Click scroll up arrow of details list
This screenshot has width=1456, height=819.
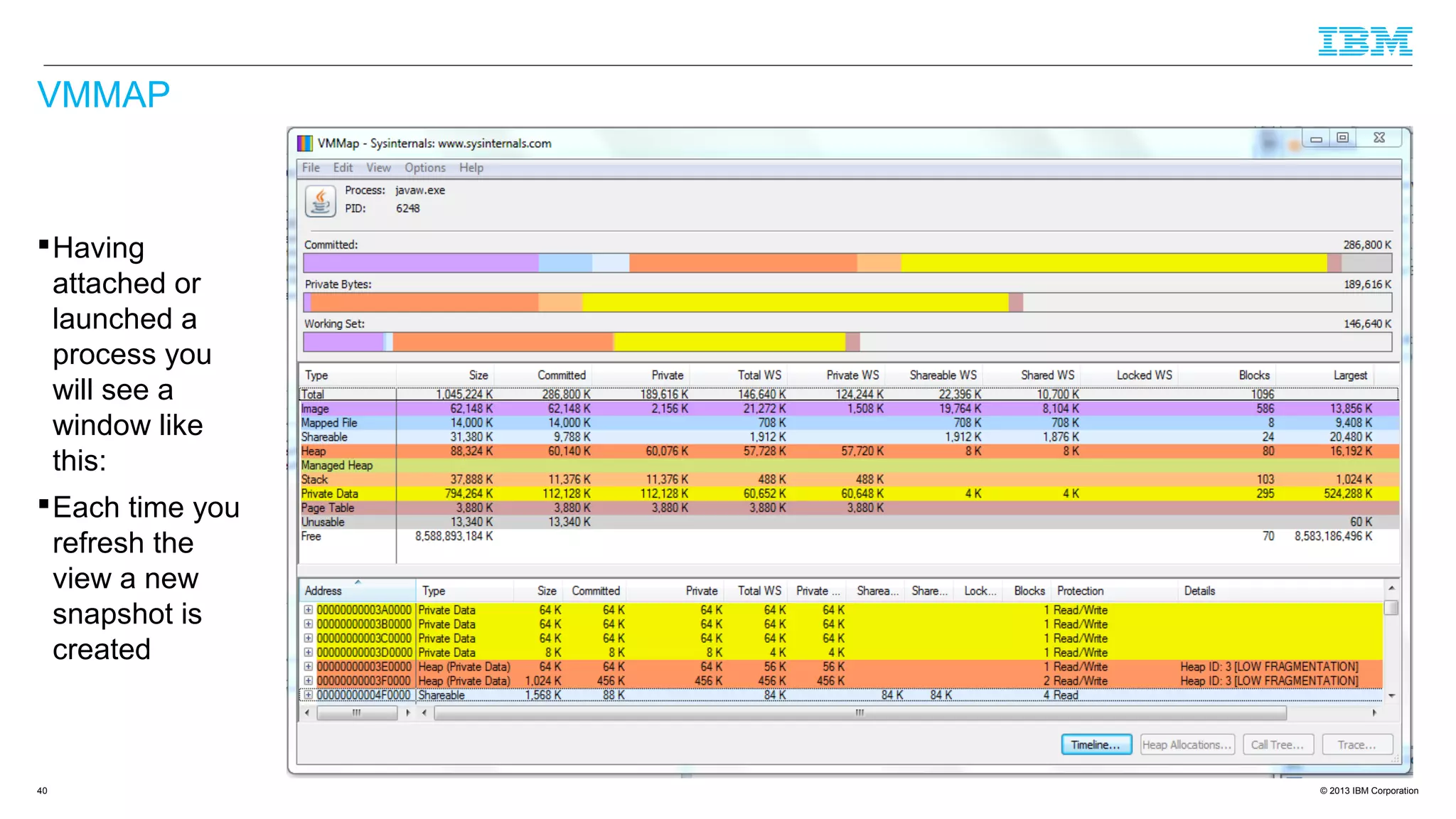point(1391,589)
